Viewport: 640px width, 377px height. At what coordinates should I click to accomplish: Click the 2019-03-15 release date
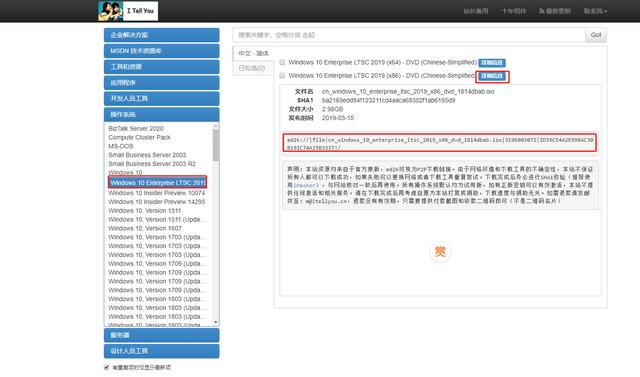[x=338, y=118]
